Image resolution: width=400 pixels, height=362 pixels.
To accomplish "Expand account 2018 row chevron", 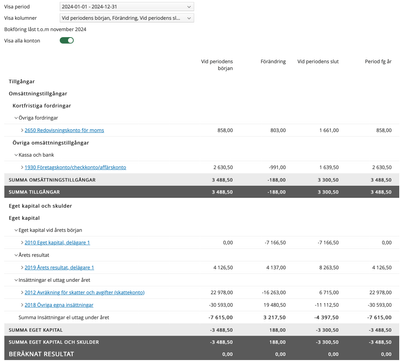I will 22,305.
